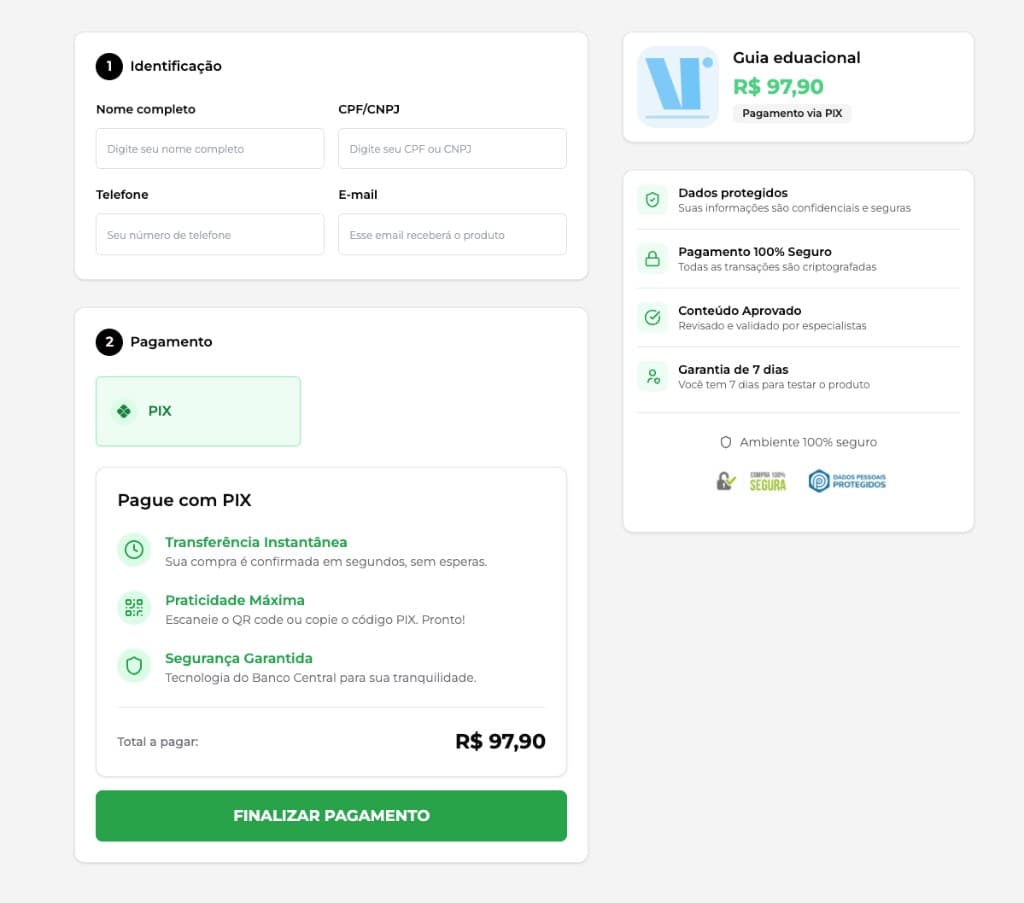Click the step 2 Pagamento number badge
Screen dimensions: 1024x903
(x=108, y=342)
